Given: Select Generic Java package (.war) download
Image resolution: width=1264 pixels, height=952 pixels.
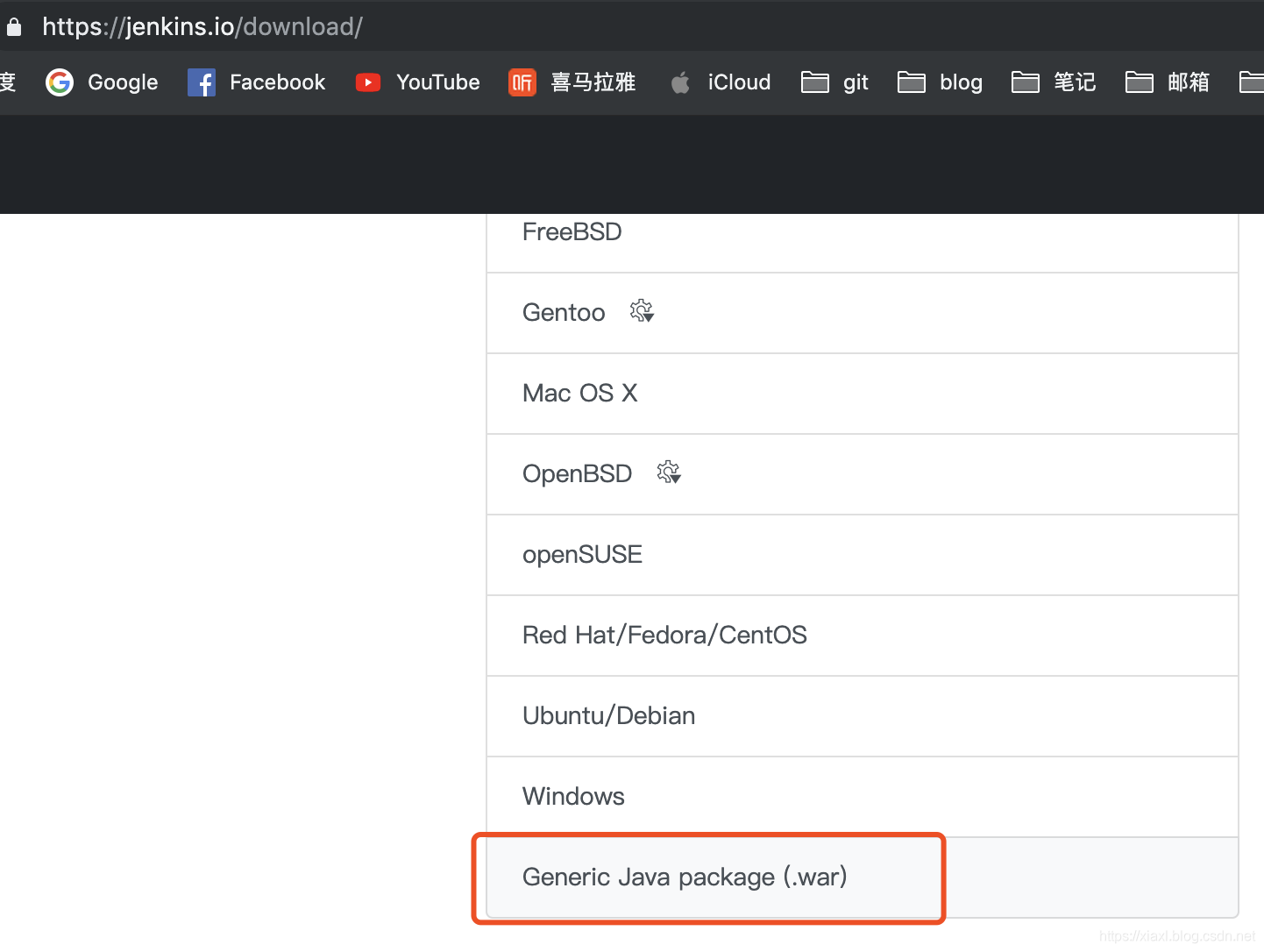Looking at the screenshot, I should click(685, 877).
